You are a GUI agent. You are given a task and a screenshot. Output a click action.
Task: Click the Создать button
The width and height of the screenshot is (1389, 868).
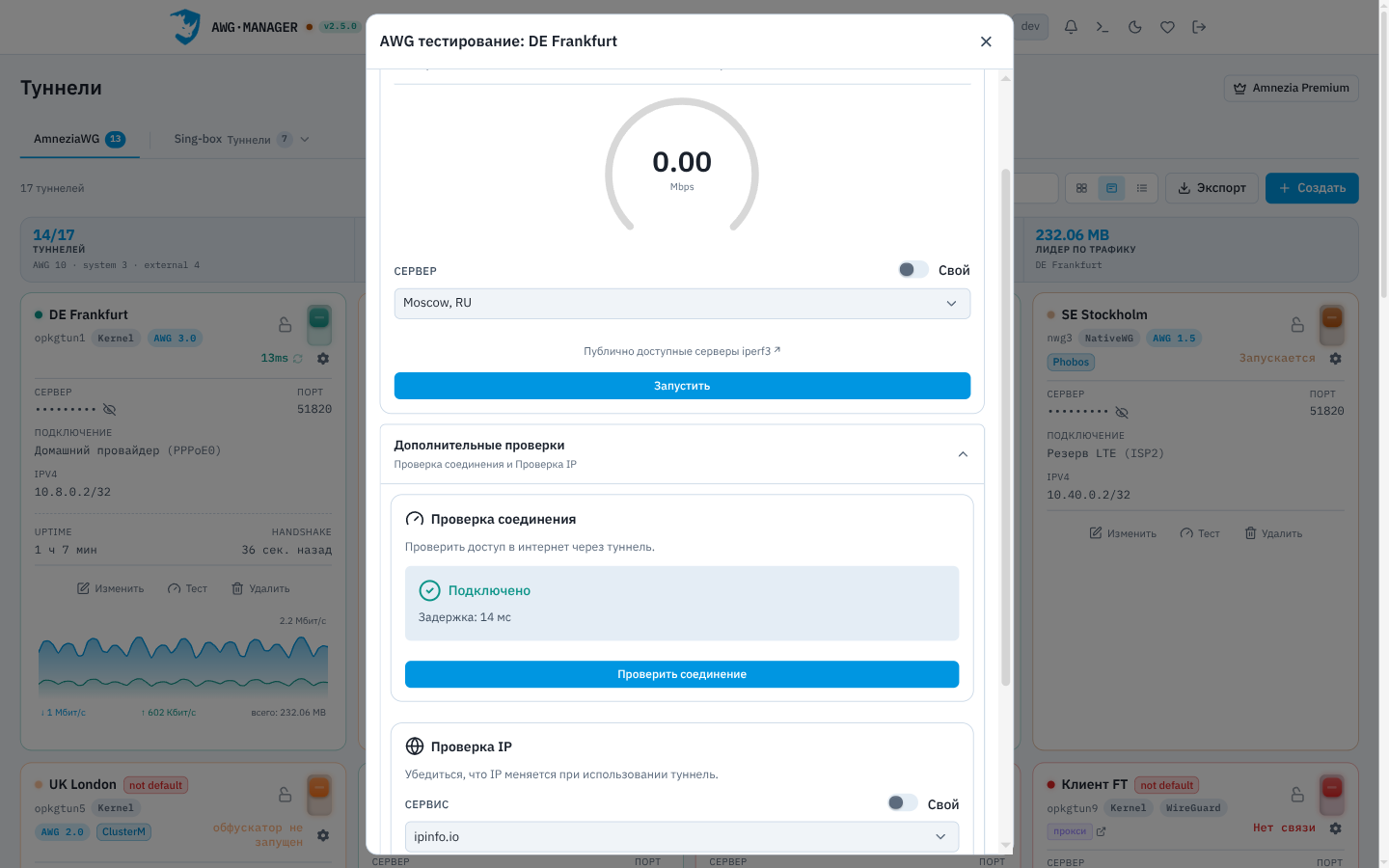pos(1312,188)
